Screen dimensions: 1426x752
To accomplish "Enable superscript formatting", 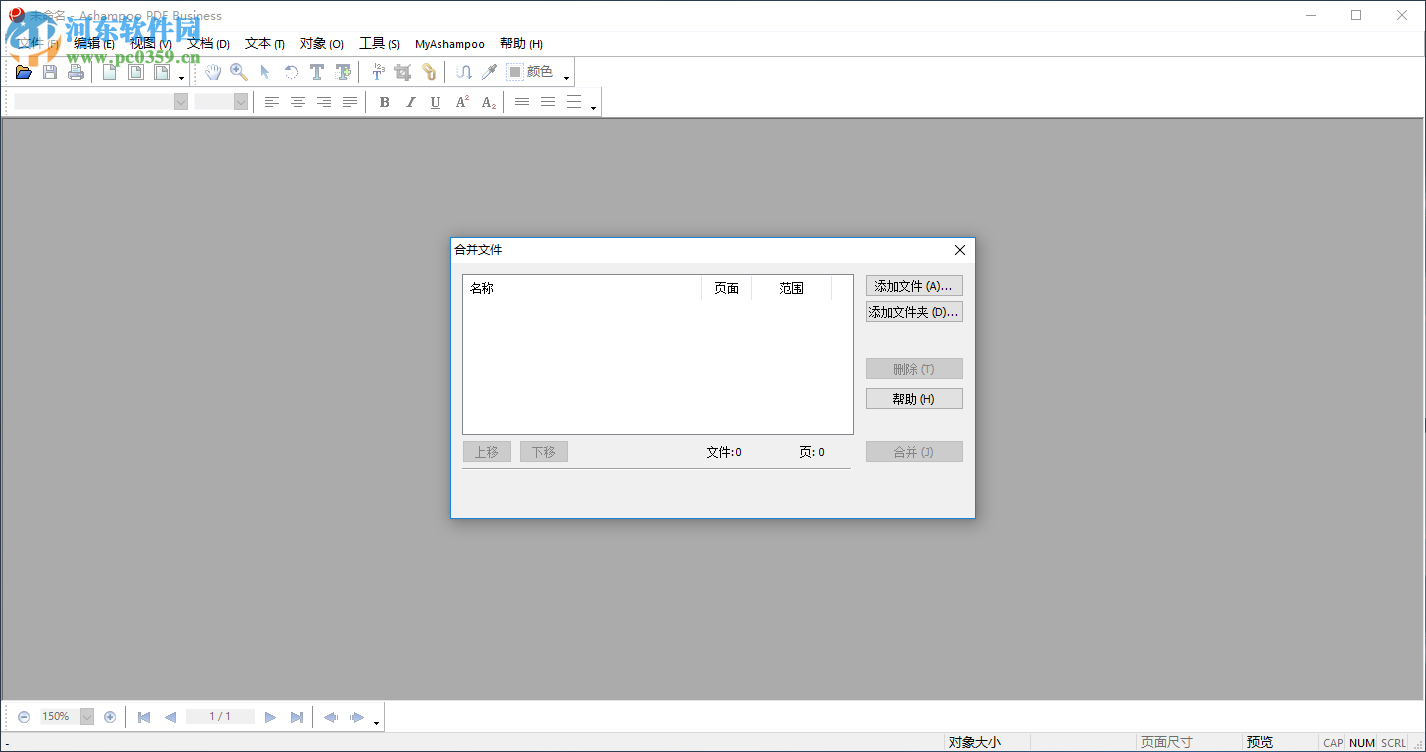I will tap(461, 101).
